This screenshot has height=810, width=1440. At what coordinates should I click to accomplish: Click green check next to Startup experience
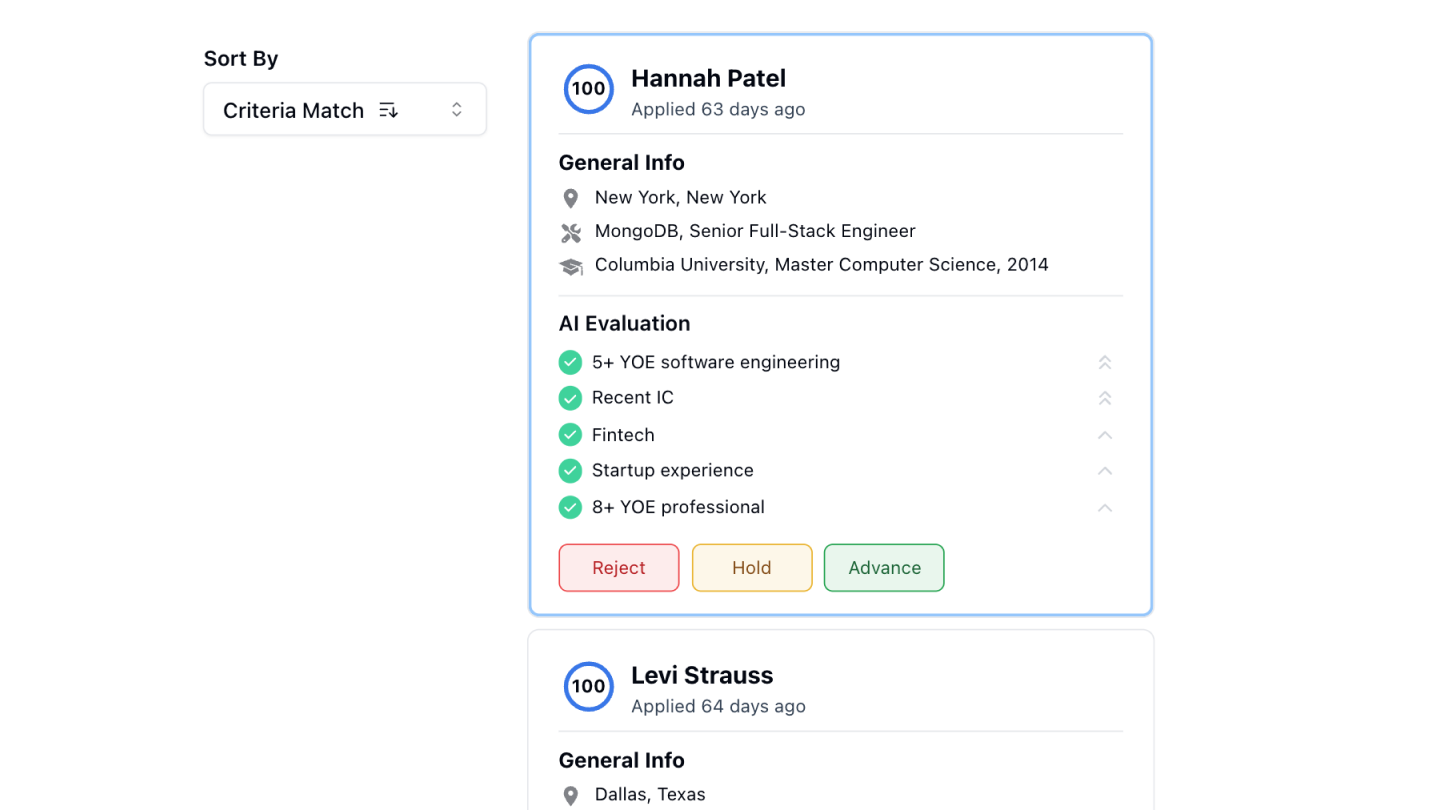tap(570, 470)
